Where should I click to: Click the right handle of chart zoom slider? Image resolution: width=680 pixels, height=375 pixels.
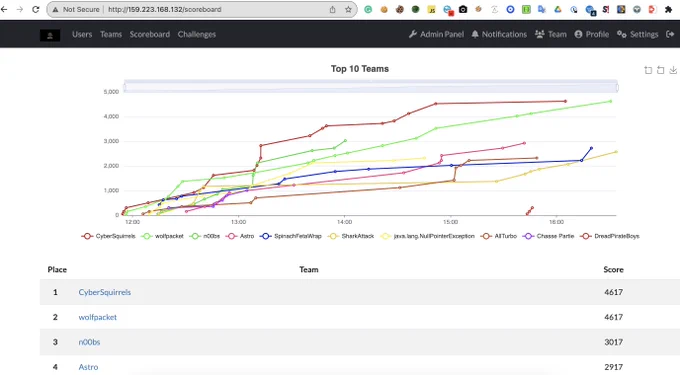coord(617,88)
